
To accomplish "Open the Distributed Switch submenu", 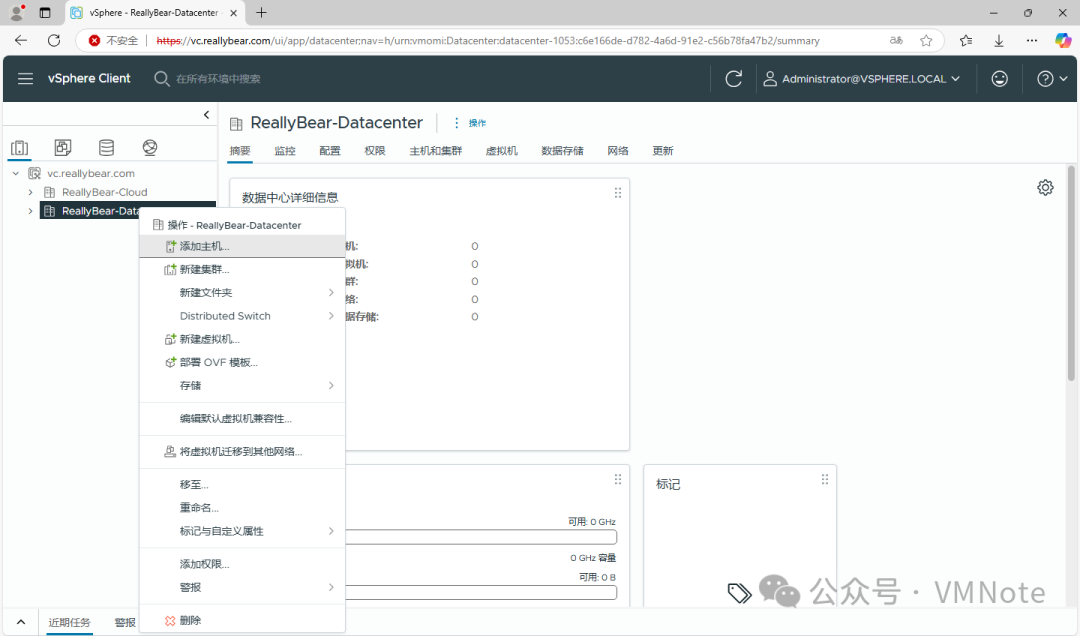I will (242, 316).
